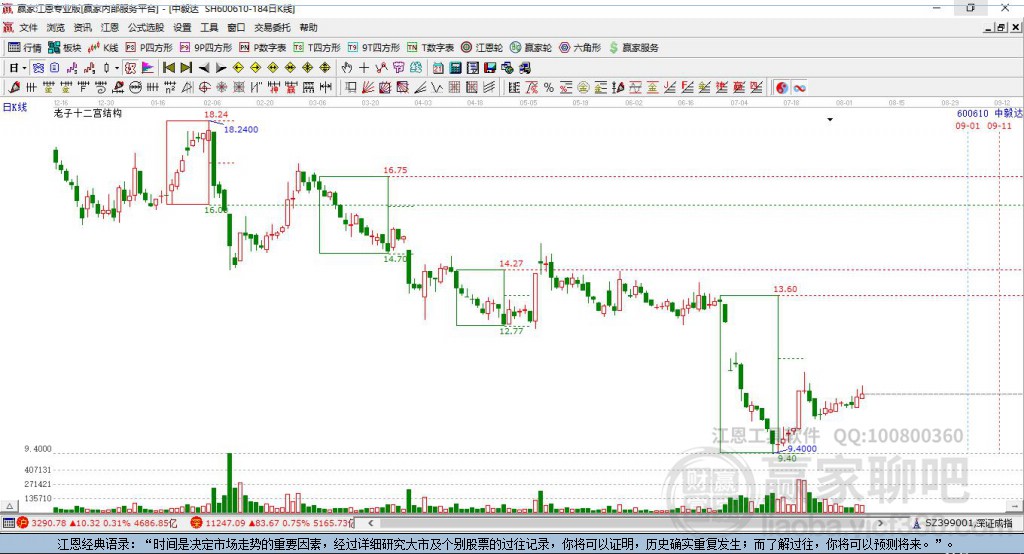The width and height of the screenshot is (1024, 554).
Task: Click the horizontal scrollbar right arrow
Action: click(880, 523)
